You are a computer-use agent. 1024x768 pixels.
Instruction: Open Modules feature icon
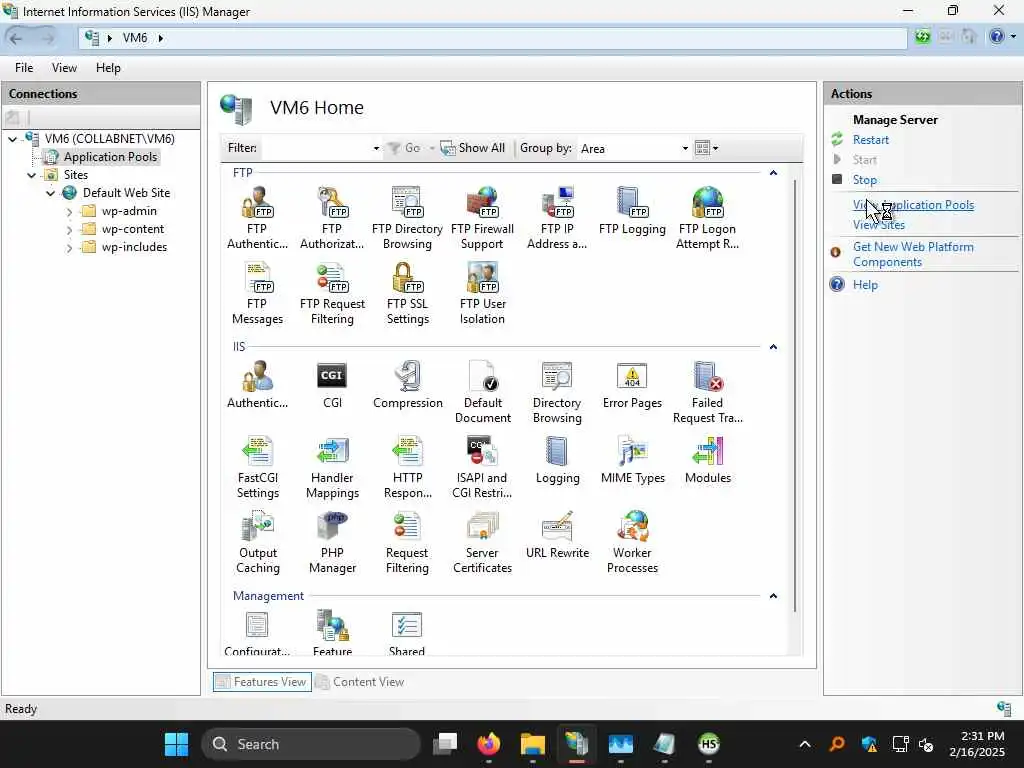(707, 460)
